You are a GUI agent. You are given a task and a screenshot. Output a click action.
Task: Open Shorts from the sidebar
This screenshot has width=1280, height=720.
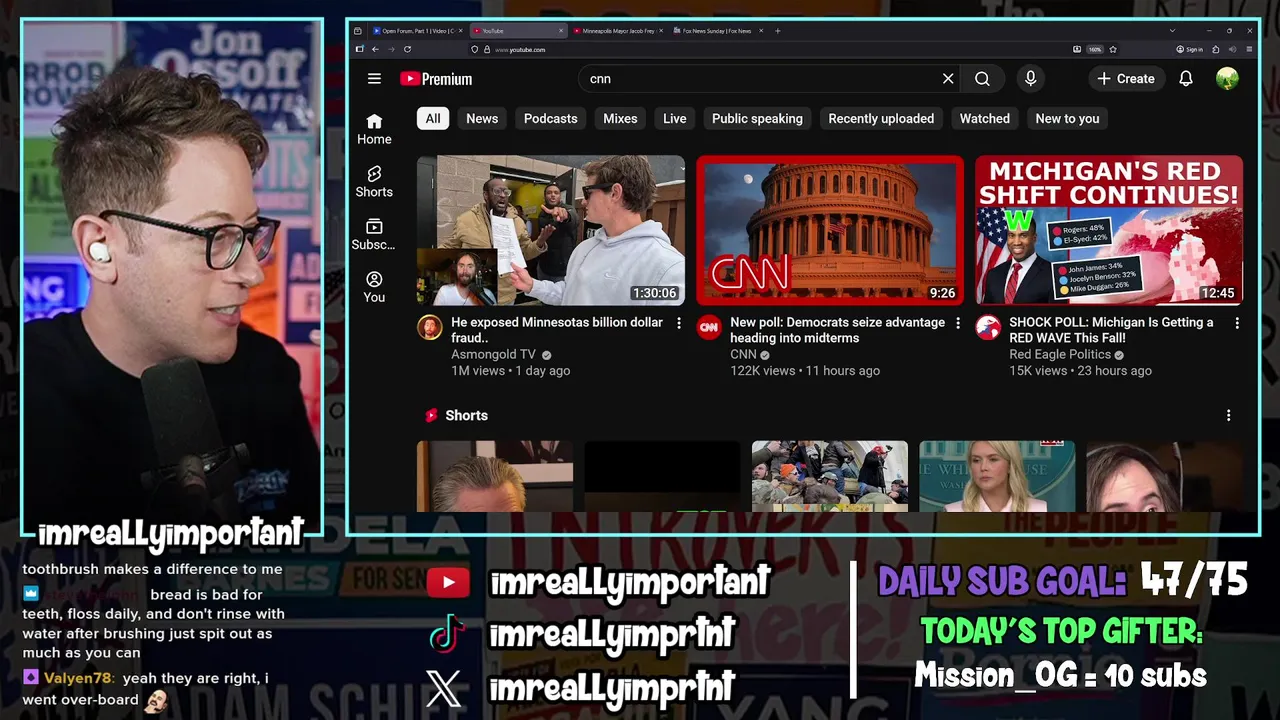click(374, 182)
